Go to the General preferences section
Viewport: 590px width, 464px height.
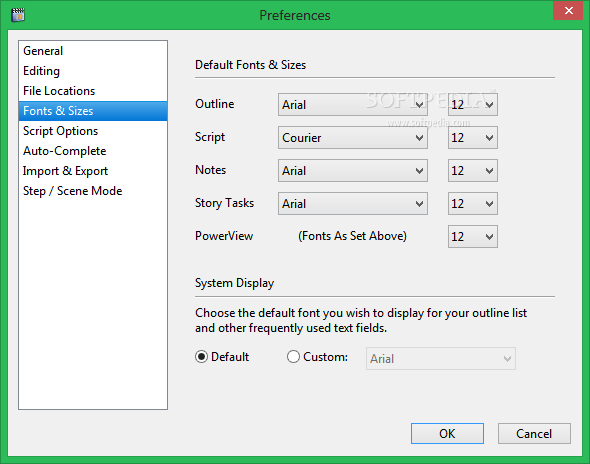93,51
